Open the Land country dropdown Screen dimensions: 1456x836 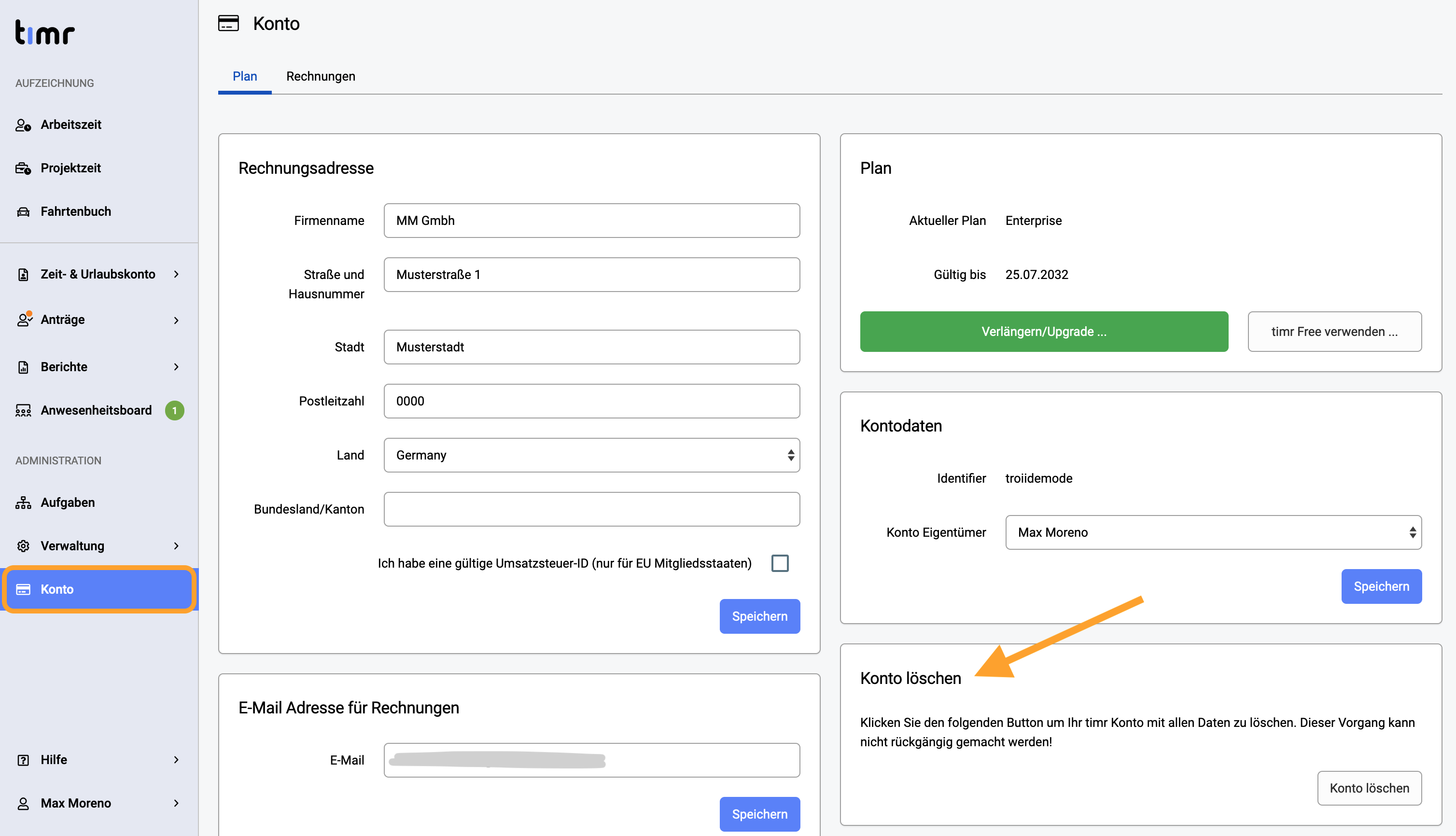coord(591,455)
